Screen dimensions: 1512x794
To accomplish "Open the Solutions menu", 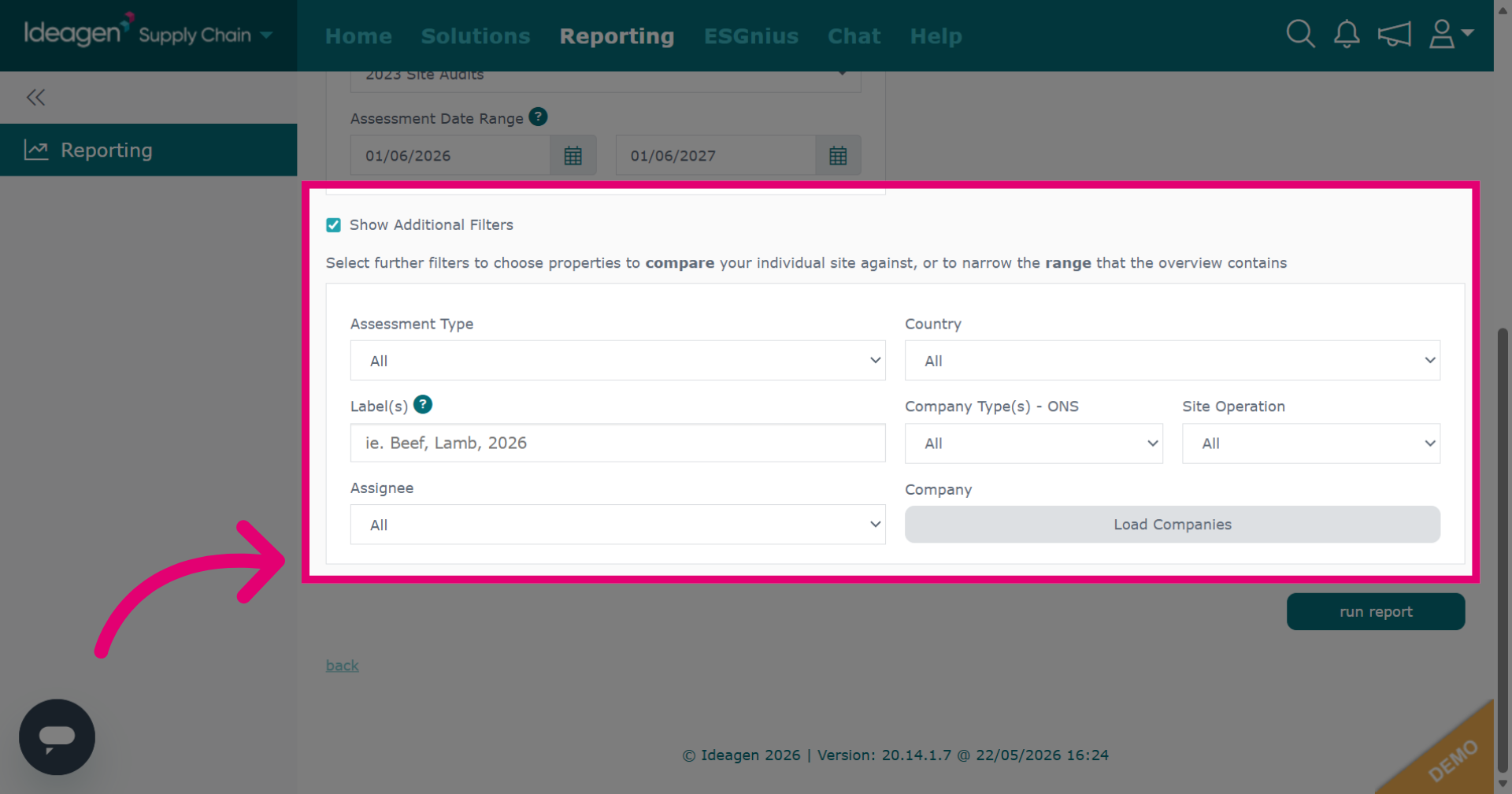I will (476, 36).
